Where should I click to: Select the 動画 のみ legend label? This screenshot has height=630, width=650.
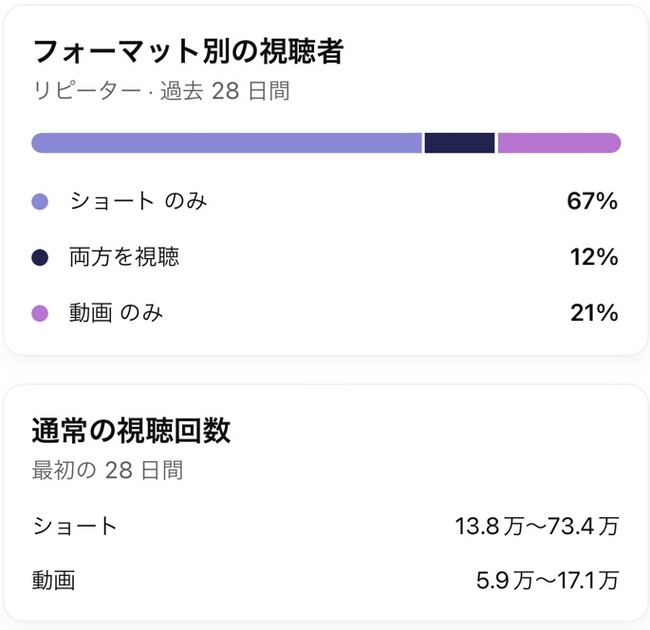pyautogui.click(x=116, y=313)
